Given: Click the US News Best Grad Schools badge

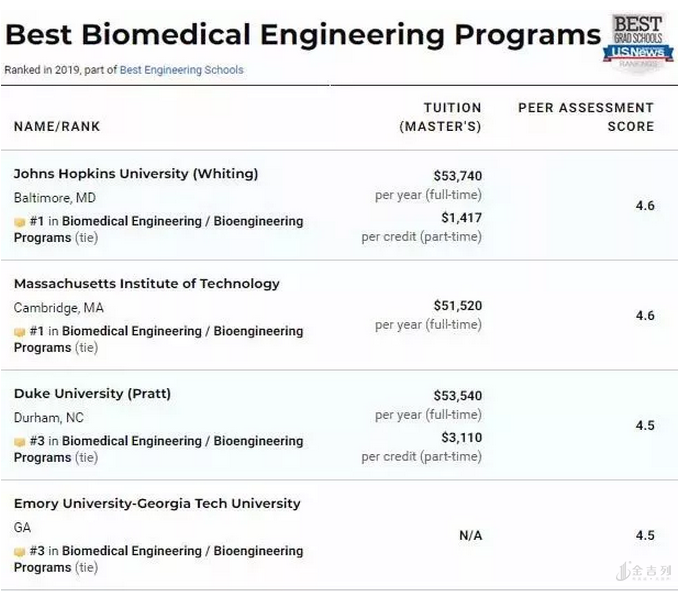Looking at the screenshot, I should click(637, 41).
